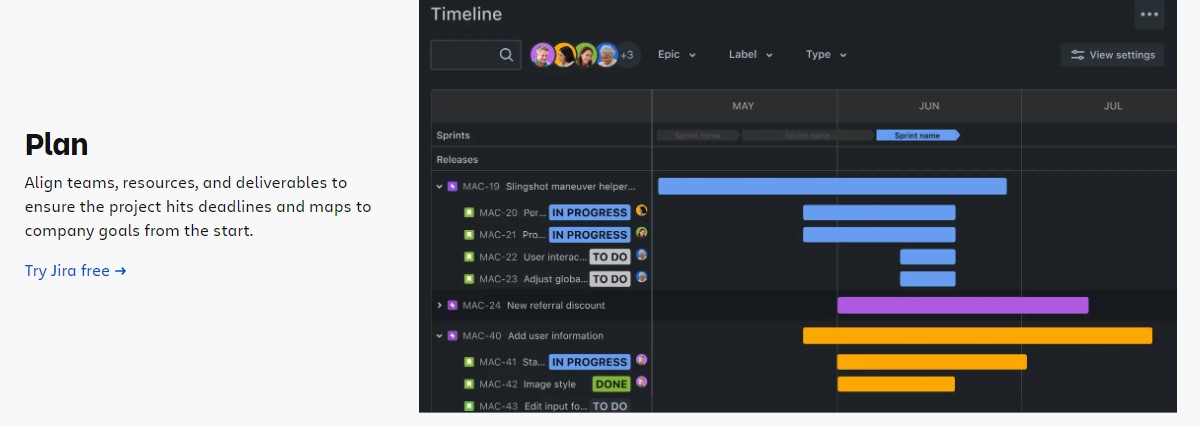Screen dimensions: 1200x426
Task: Click the MAC-41 assignee avatar
Action: [x=642, y=360]
